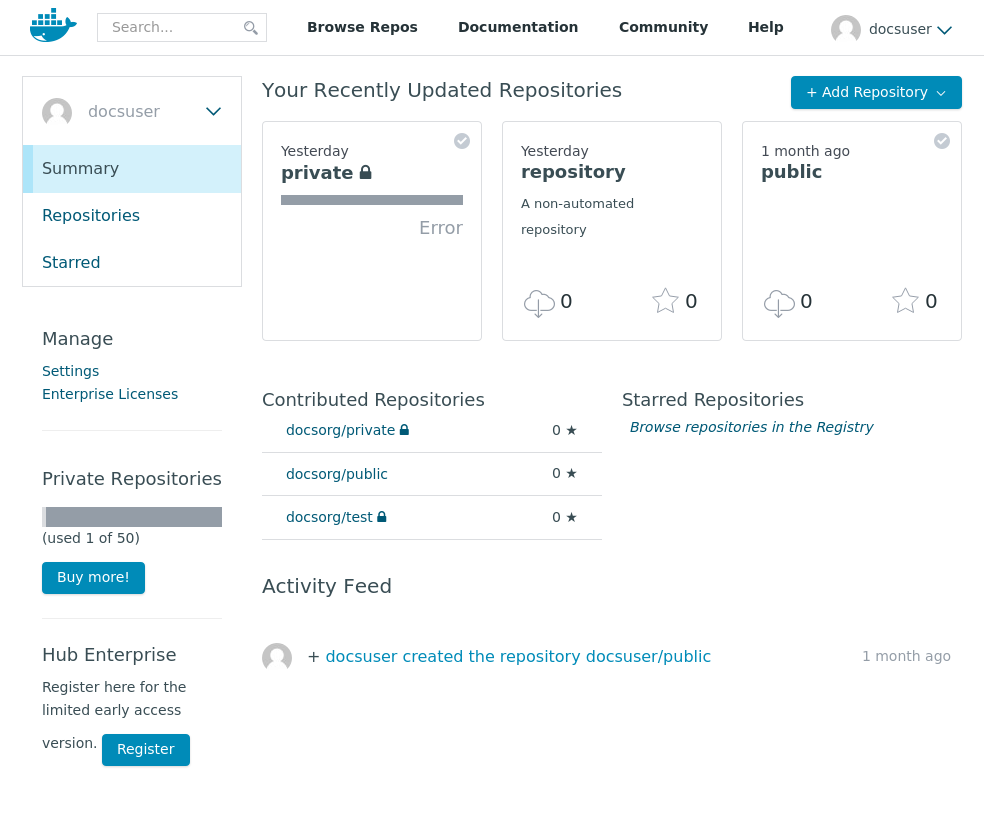The height and width of the screenshot is (838, 984).
Task: Open the public repository card title
Action: (791, 172)
